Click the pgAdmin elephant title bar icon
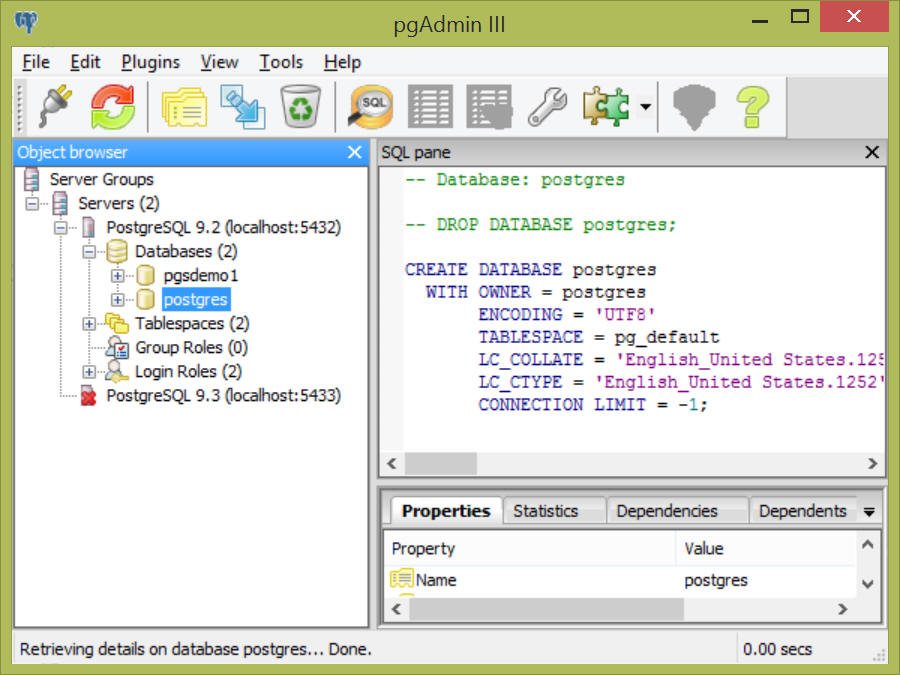 (26, 22)
